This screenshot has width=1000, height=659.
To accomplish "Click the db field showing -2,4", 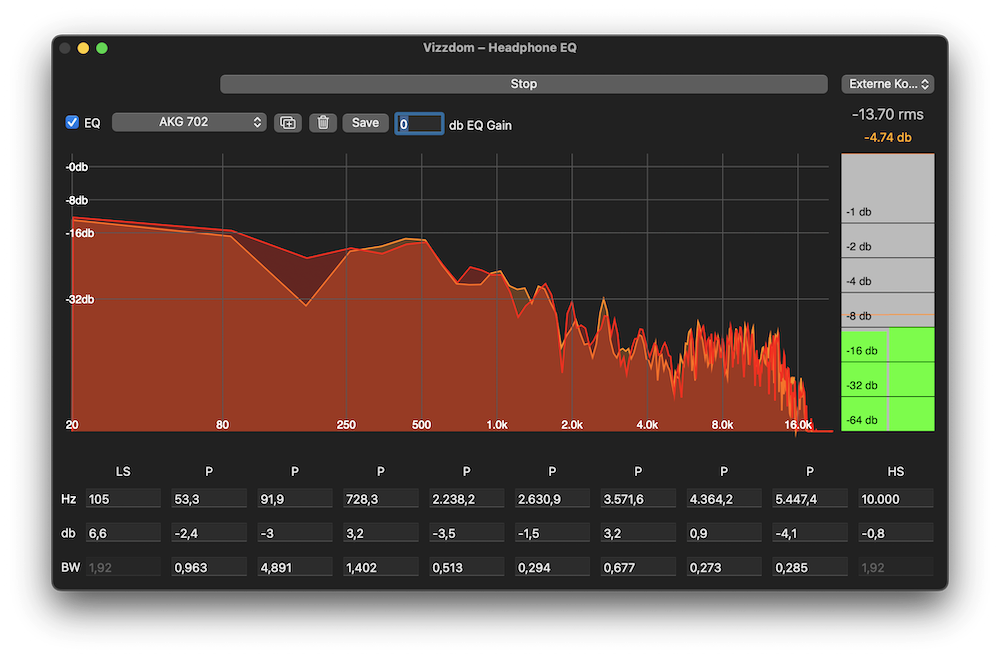I will [x=209, y=533].
